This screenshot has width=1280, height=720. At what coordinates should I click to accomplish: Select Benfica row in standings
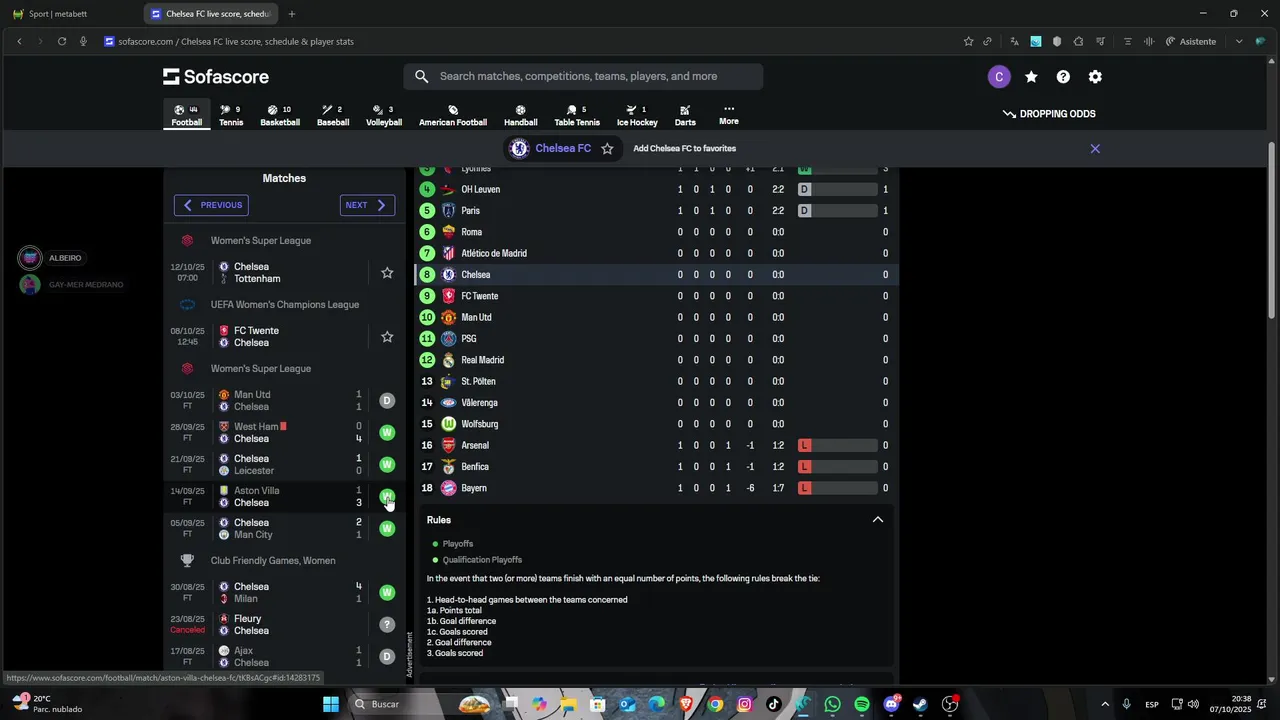(655, 467)
